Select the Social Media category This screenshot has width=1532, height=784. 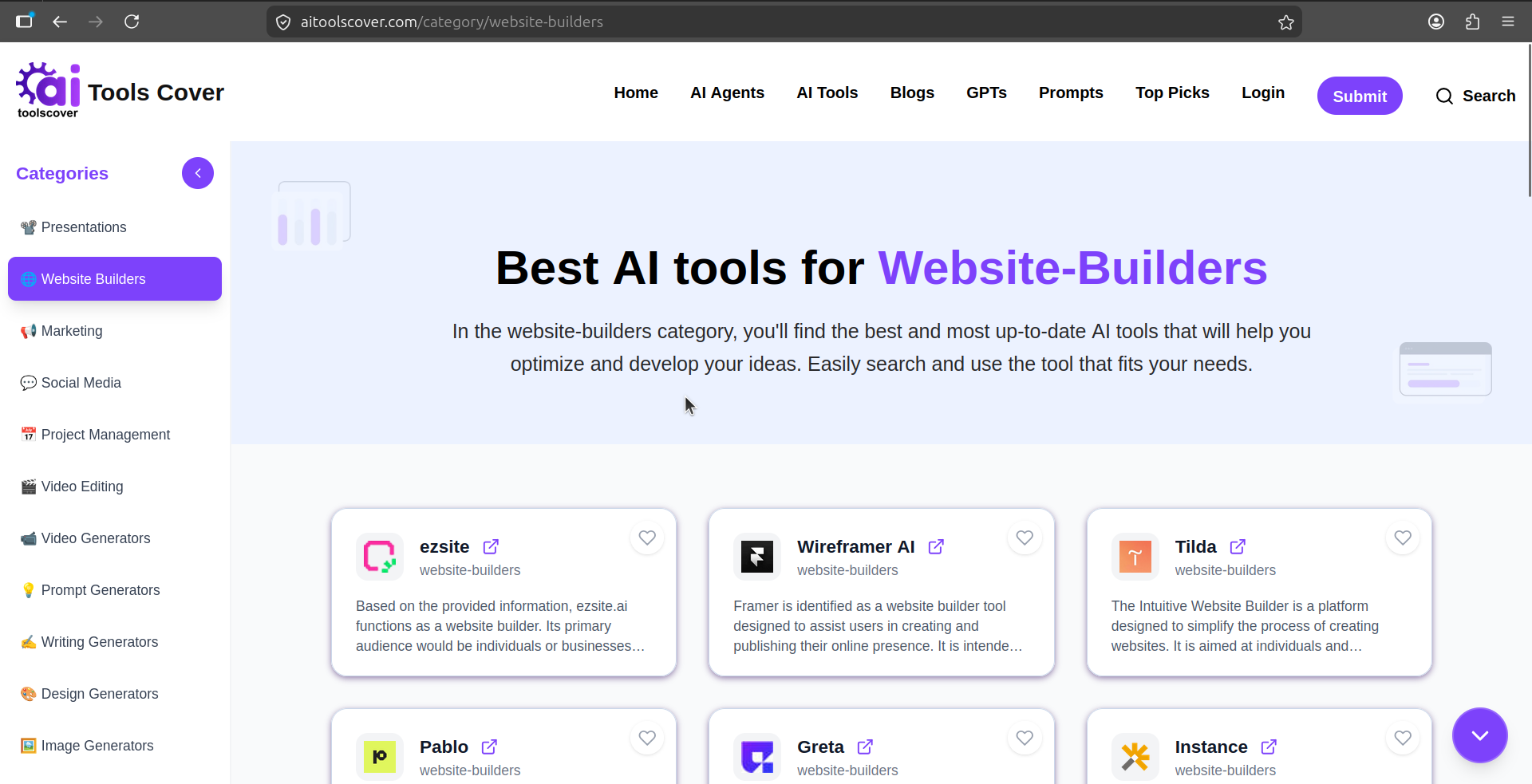pyautogui.click(x=115, y=383)
